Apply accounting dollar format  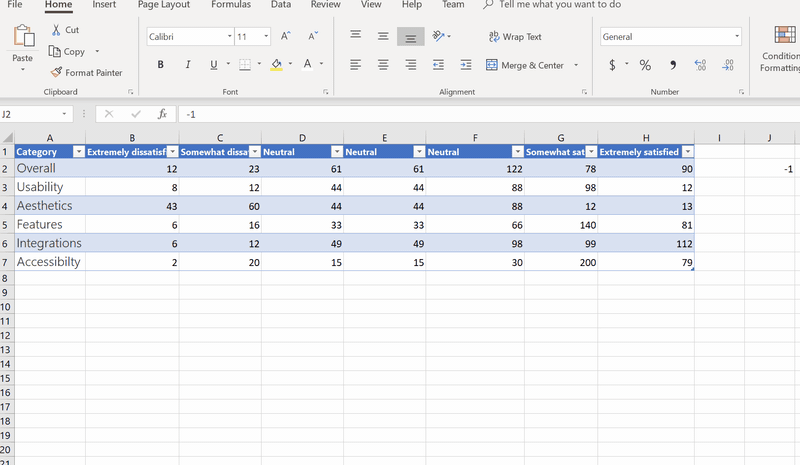tap(612, 65)
